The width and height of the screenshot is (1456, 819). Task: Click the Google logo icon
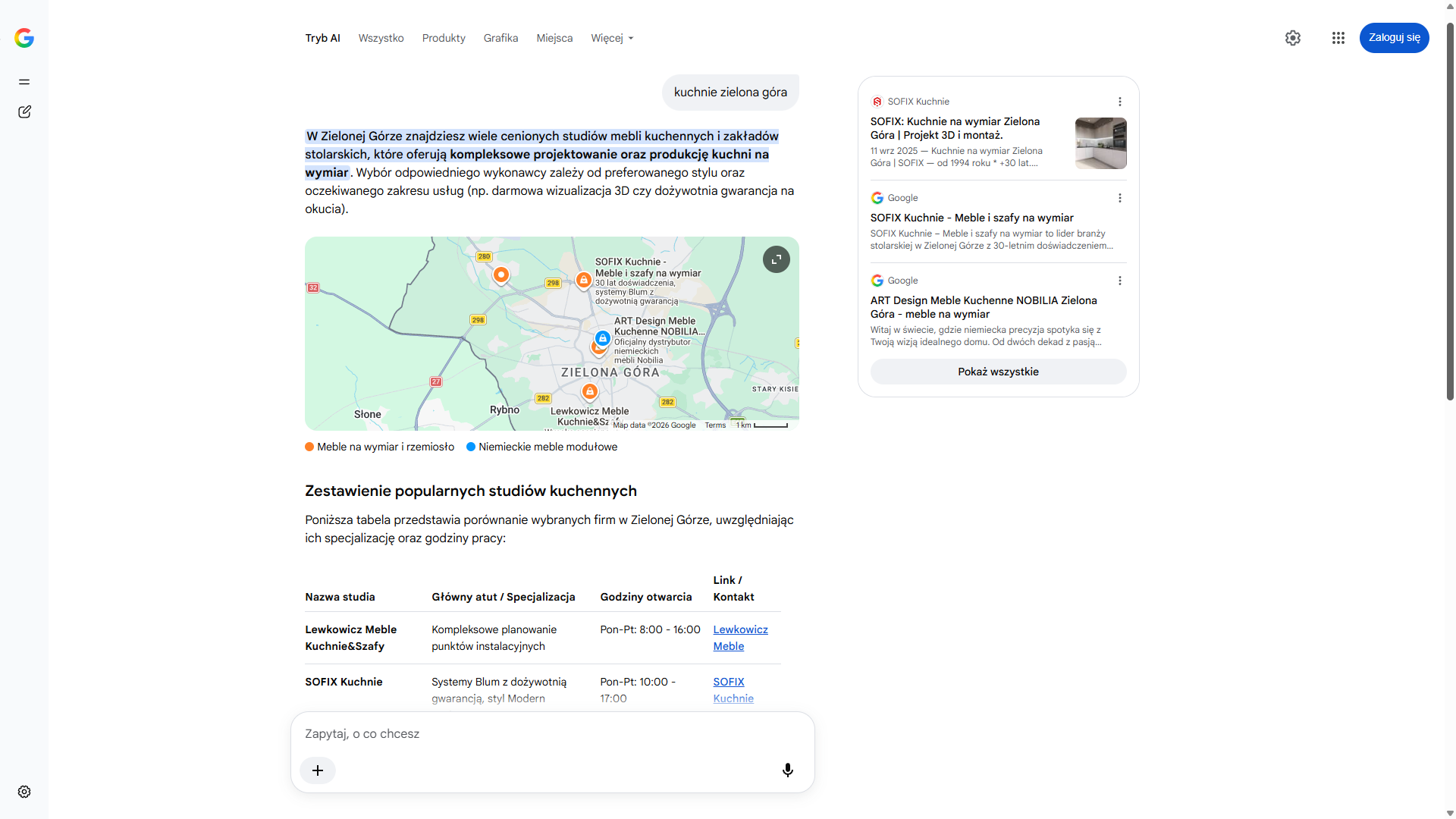(24, 38)
